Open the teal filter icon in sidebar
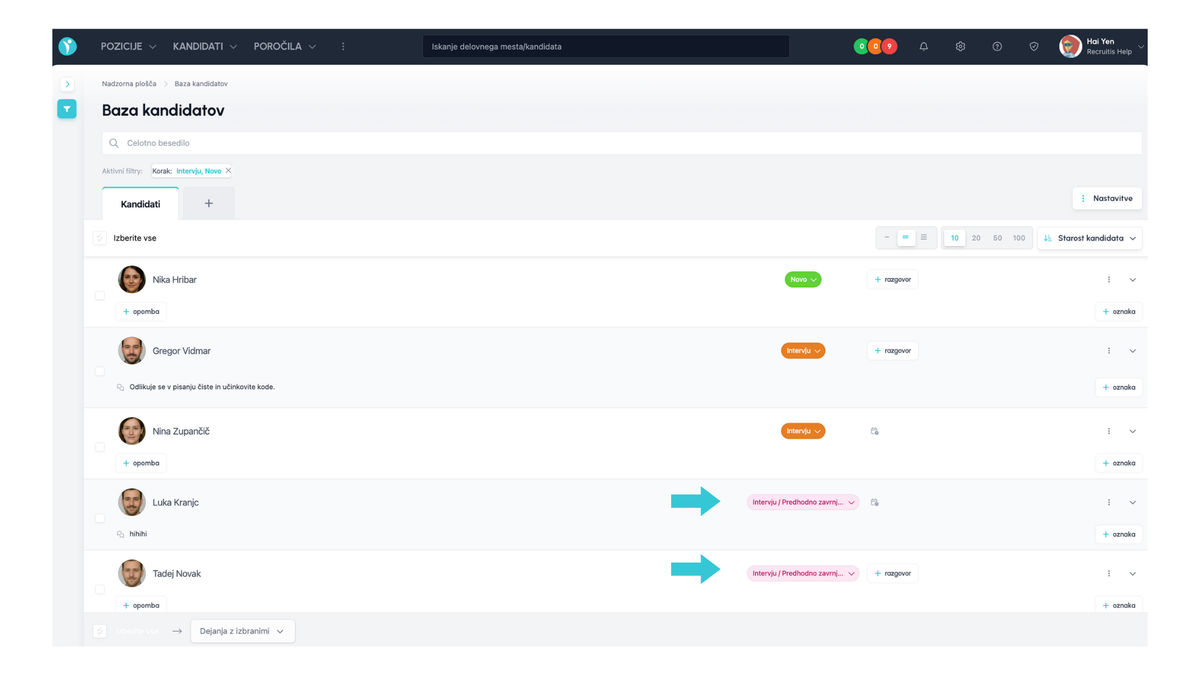Image resolution: width=1200 pixels, height=675 pixels. (x=67, y=109)
